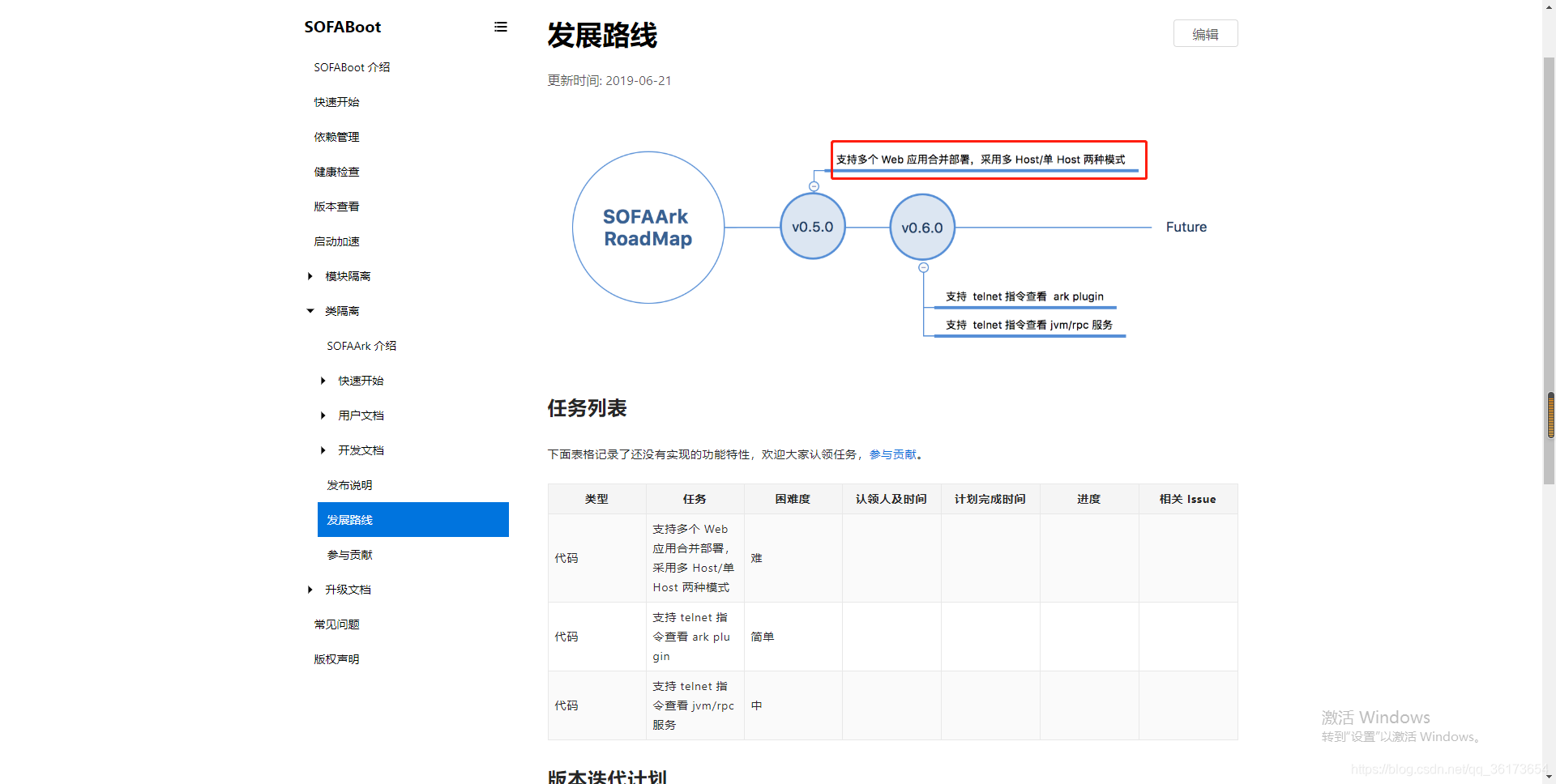Click the v0.5.0 roadmap node
1556x784 pixels.
click(813, 227)
